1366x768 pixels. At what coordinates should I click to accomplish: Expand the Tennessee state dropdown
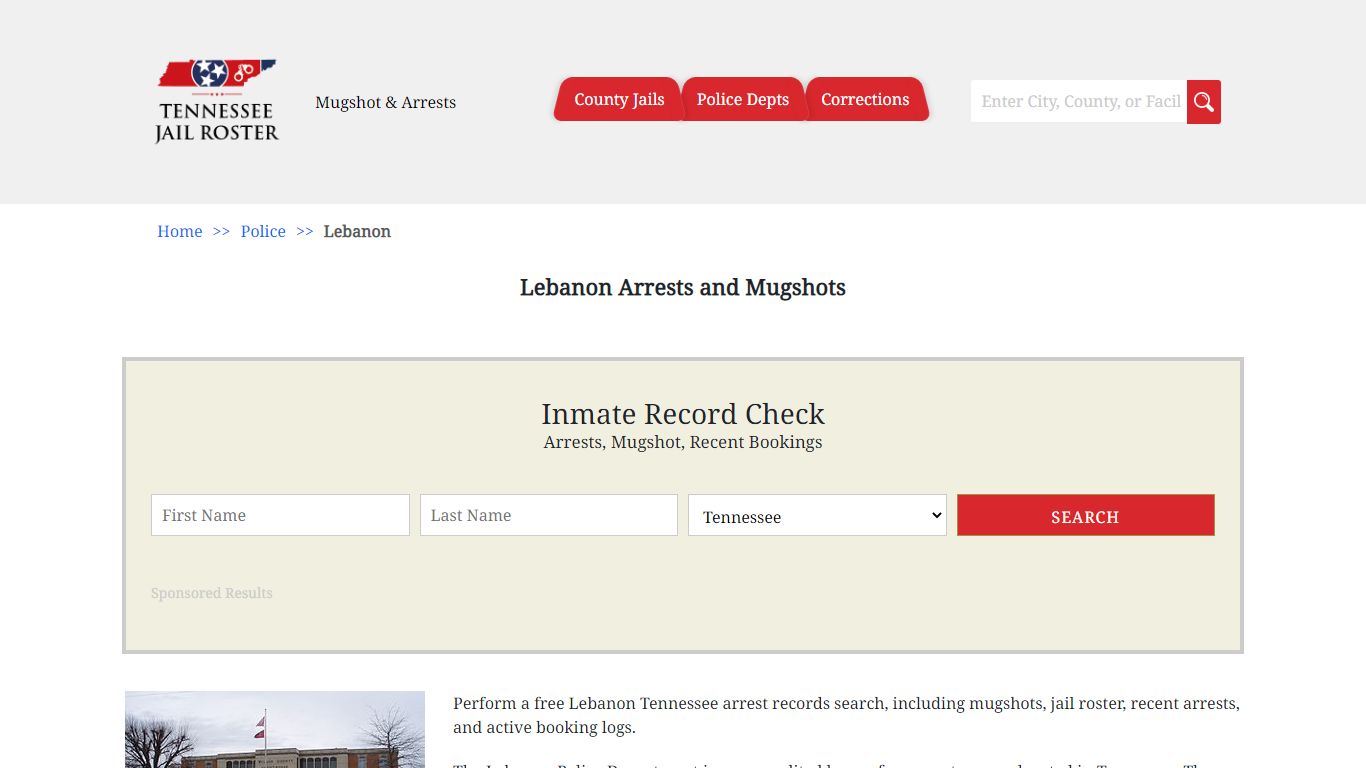click(x=817, y=515)
